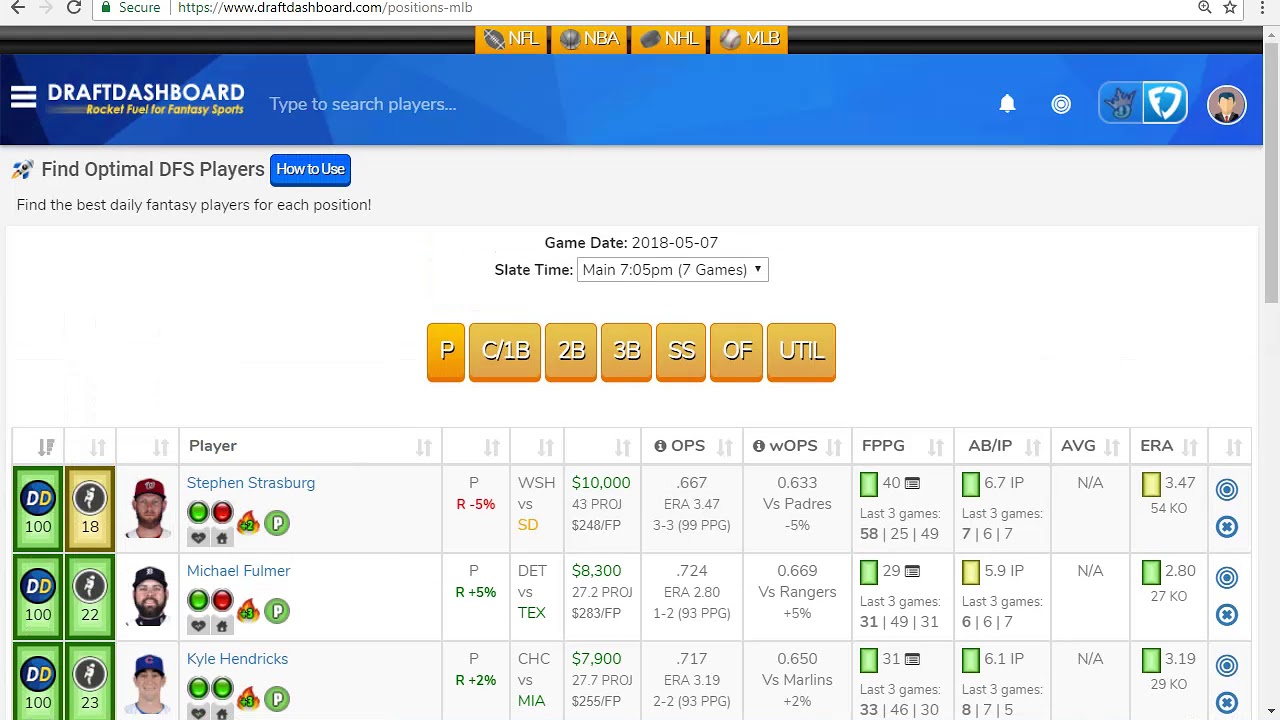The image size is (1280, 720).
Task: Target Stephen Strasburg with bullseye icon
Action: click(x=1227, y=490)
